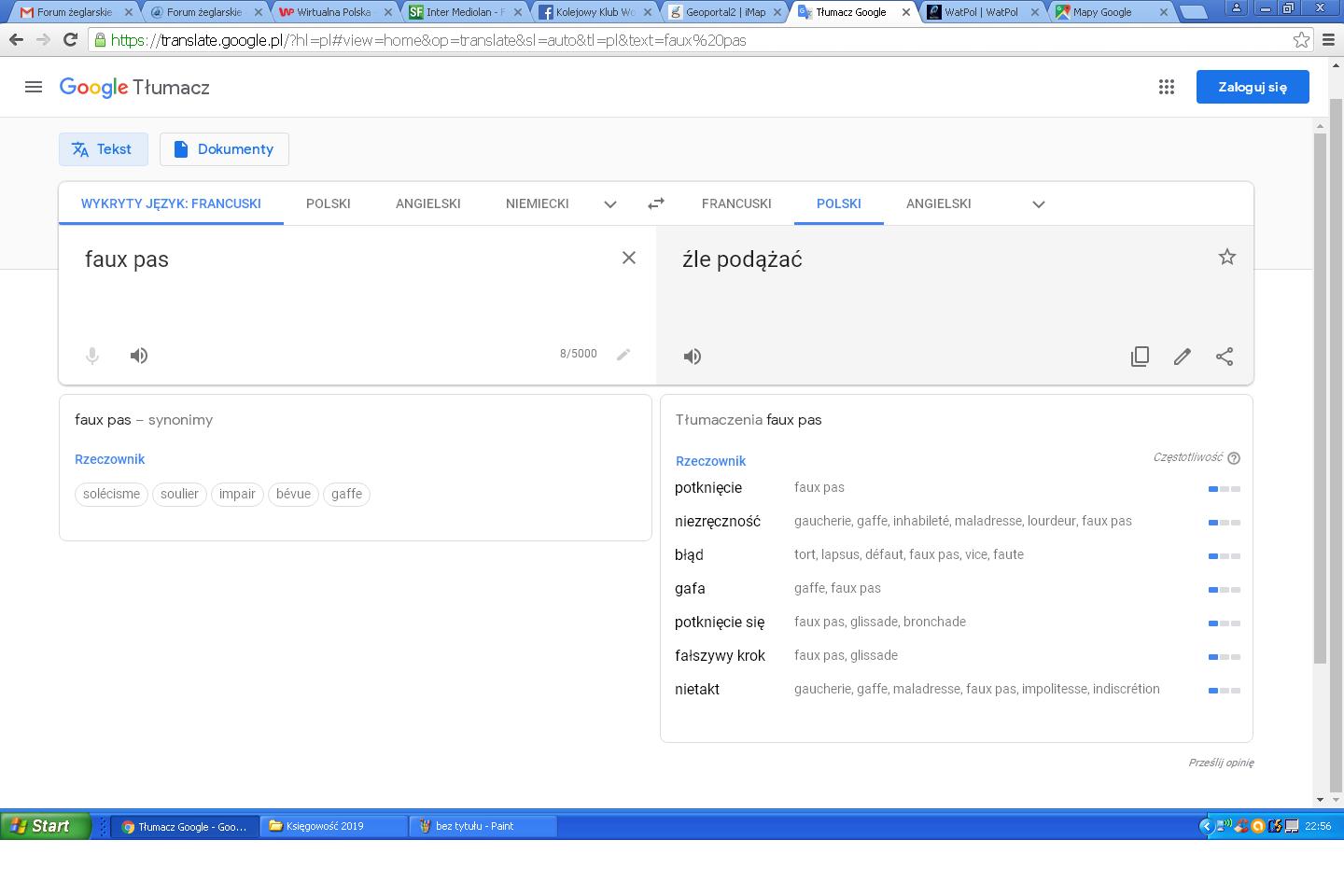Open a new browser tab

[x=1192, y=12]
